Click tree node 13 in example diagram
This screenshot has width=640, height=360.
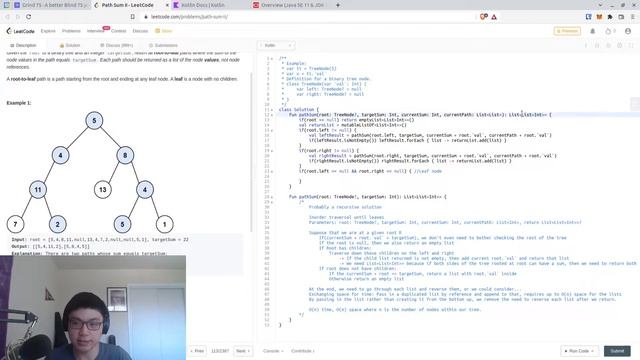[102, 190]
